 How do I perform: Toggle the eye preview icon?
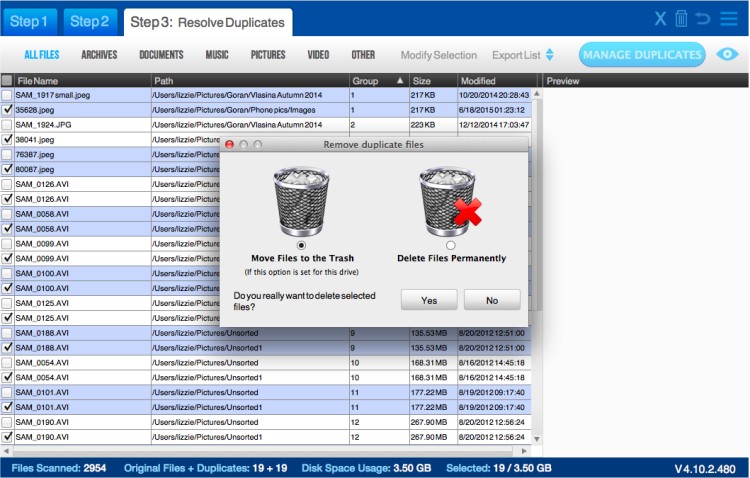click(x=728, y=54)
